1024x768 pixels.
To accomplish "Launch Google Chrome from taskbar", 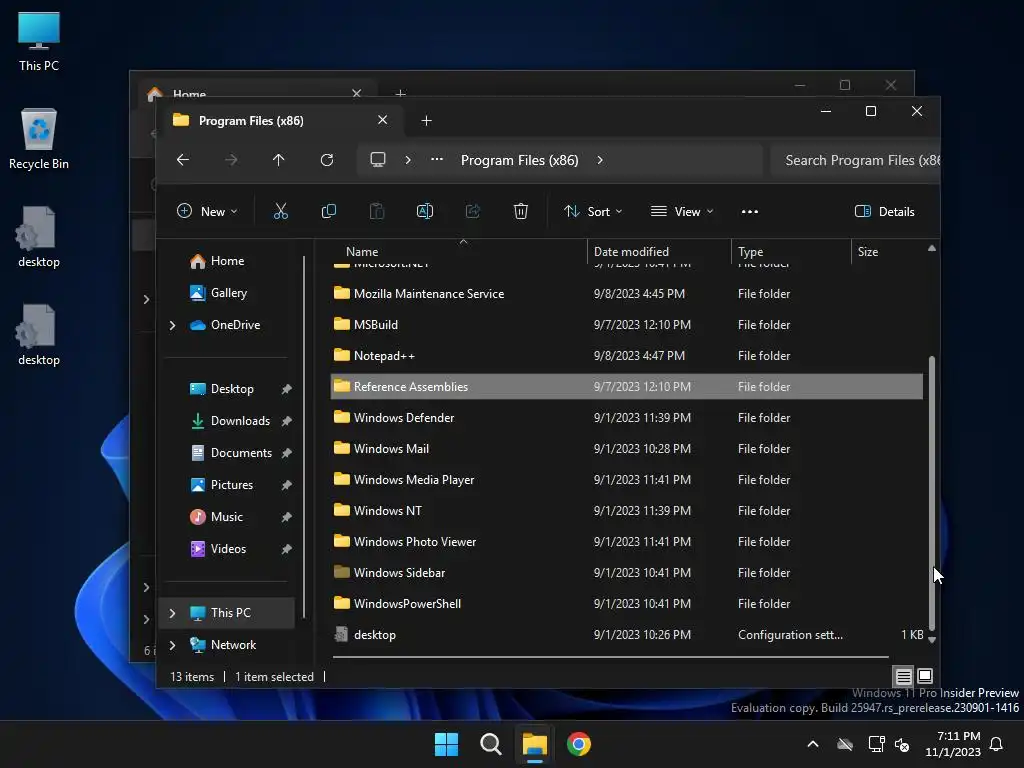I will (x=579, y=744).
